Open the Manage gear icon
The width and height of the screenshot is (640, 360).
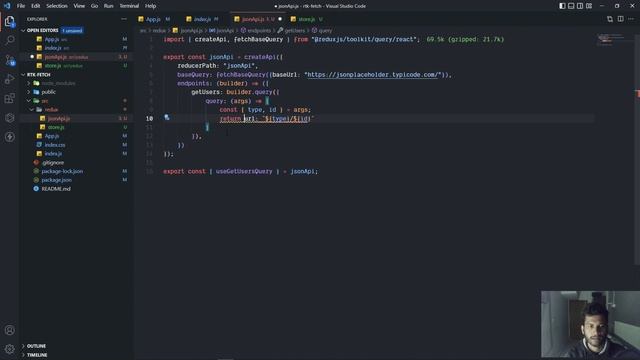coord(9,349)
